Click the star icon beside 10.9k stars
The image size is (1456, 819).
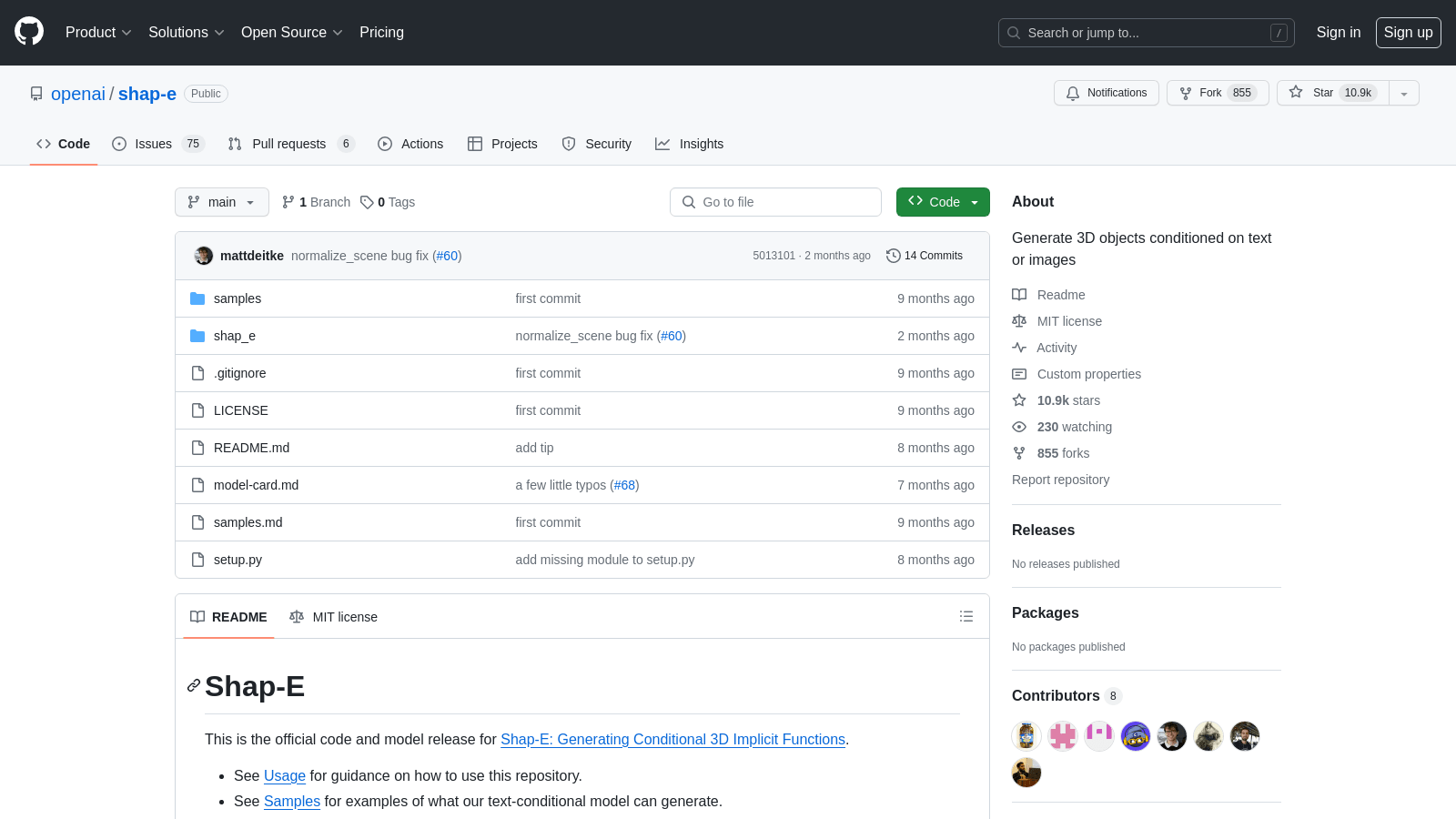1019,400
